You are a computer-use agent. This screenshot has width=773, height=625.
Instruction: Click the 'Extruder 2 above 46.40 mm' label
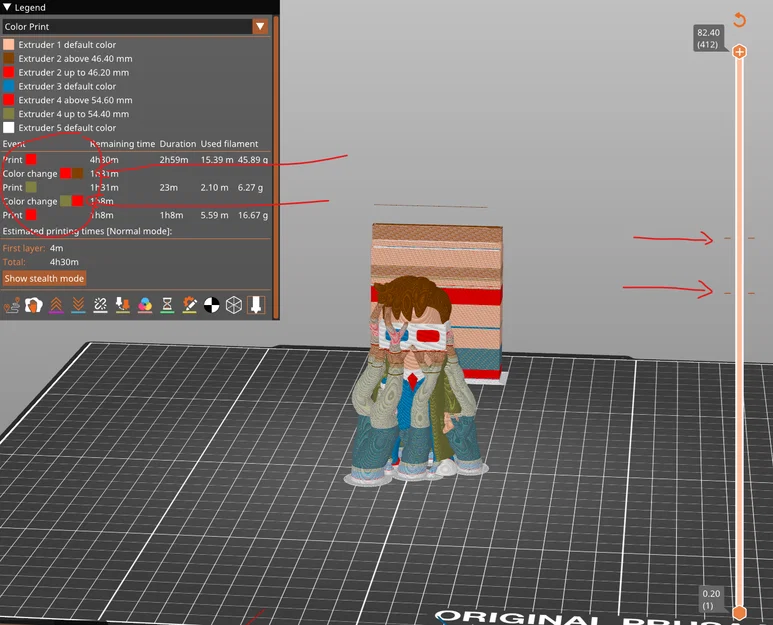click(75, 59)
